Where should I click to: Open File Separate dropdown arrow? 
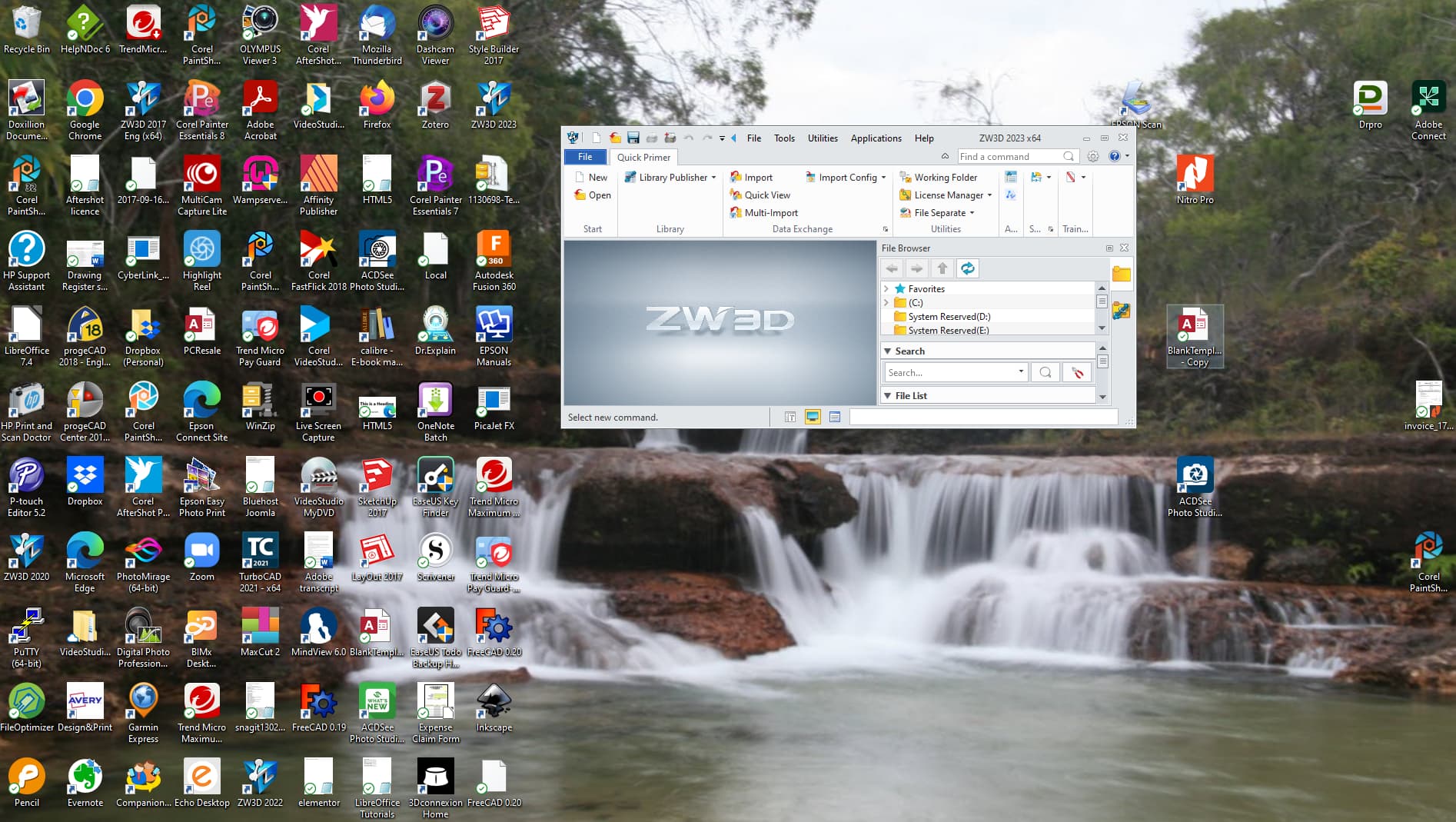coord(972,212)
